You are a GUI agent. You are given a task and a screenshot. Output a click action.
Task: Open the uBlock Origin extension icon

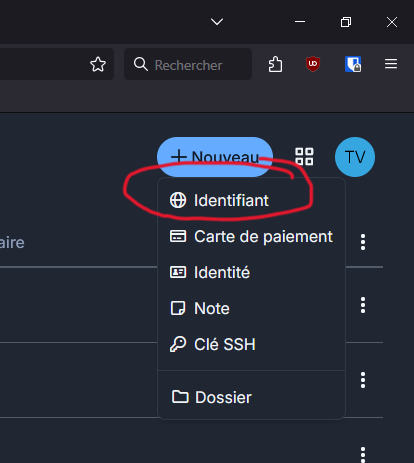click(313, 64)
